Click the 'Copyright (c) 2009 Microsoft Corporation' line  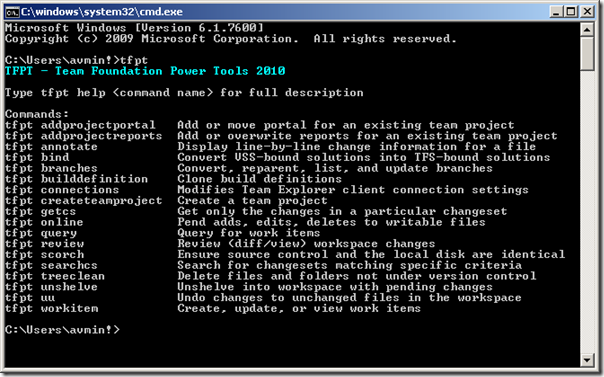(230, 39)
